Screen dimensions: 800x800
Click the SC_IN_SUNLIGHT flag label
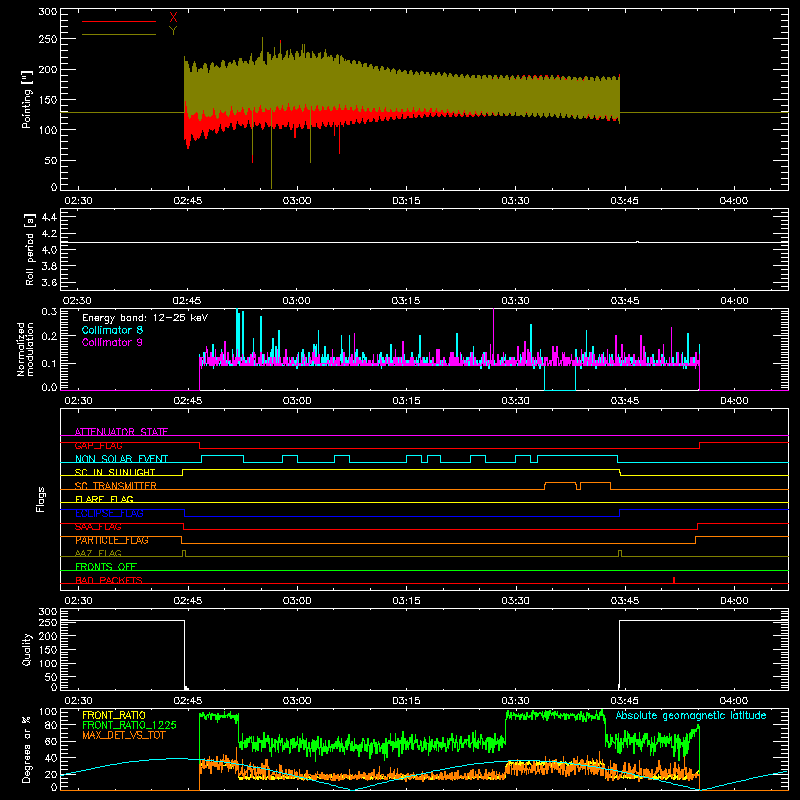(115, 472)
